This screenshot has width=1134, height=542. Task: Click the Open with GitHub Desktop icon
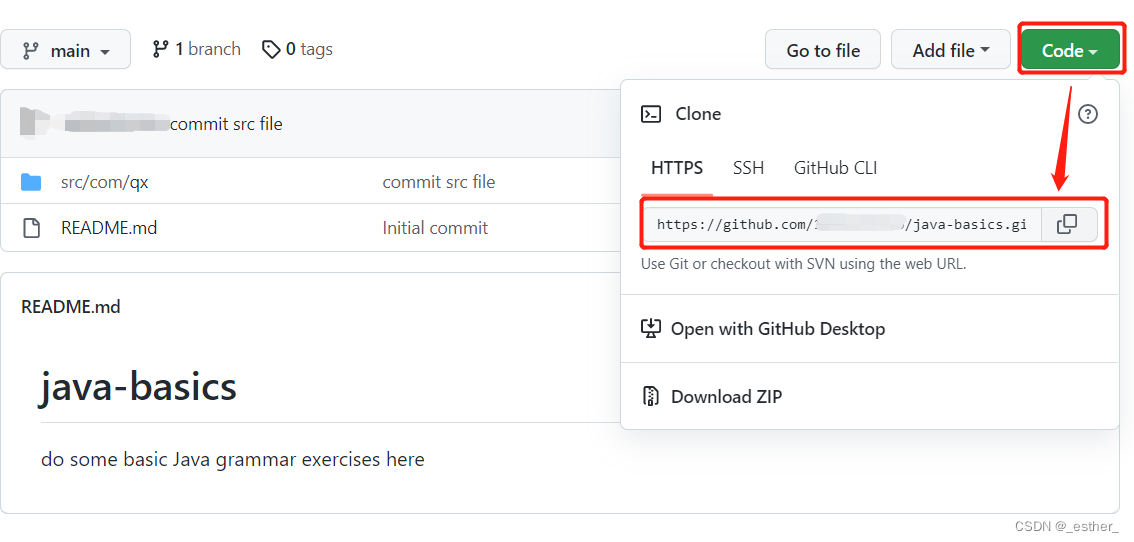651,328
